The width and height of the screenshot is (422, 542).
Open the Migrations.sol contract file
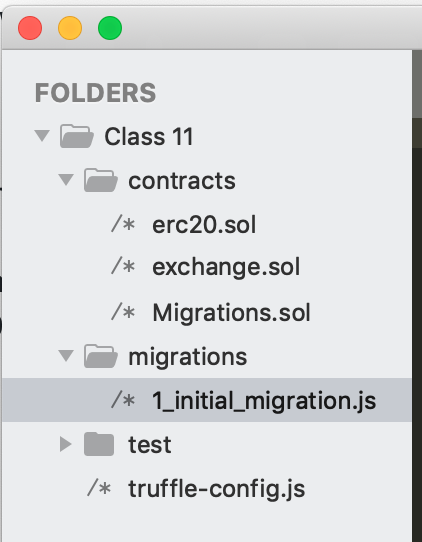(x=231, y=313)
